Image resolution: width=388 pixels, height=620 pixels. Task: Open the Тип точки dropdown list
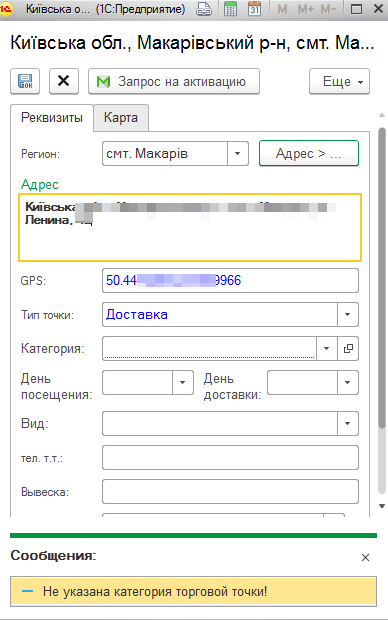click(348, 314)
